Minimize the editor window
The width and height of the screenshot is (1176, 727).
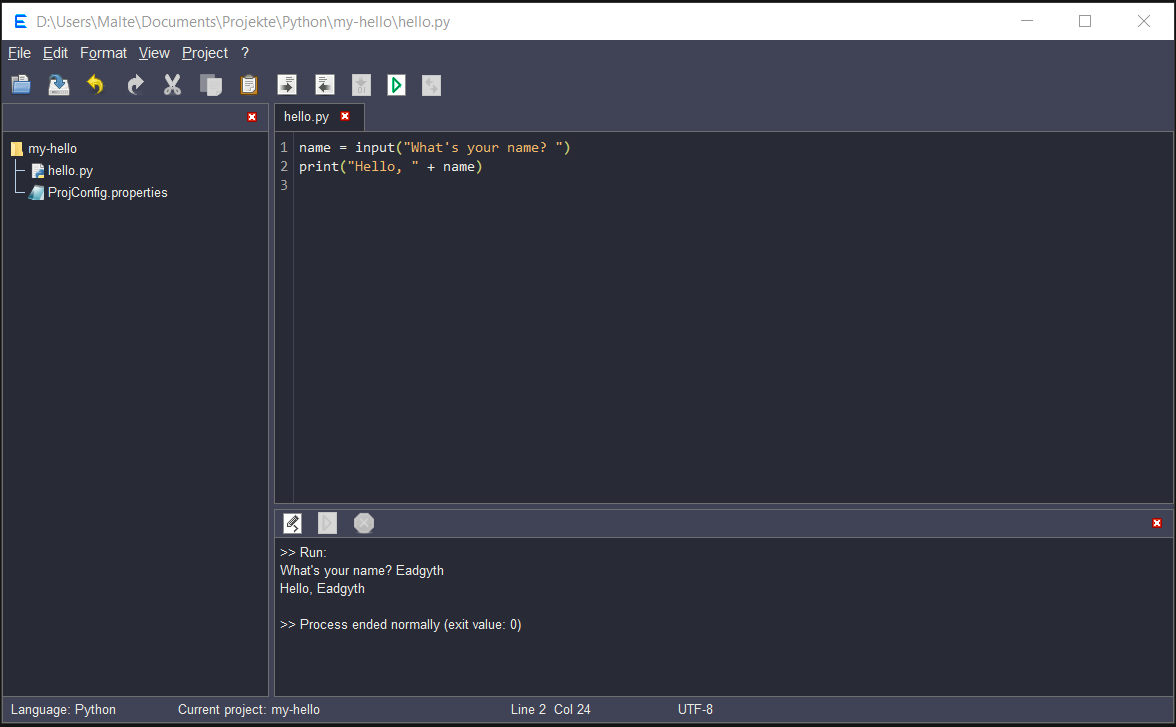point(1027,21)
